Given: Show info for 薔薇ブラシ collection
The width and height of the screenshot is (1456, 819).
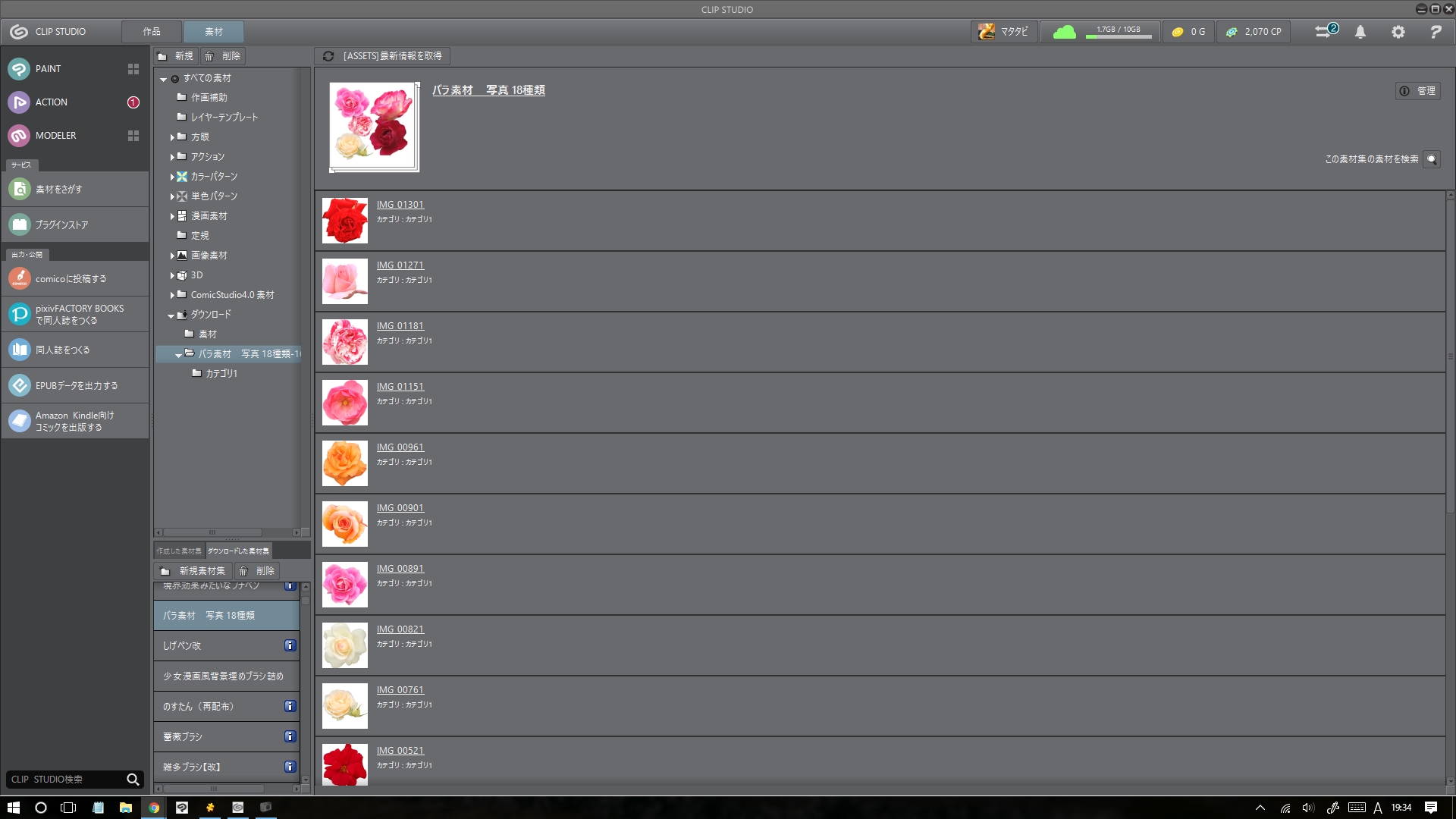Looking at the screenshot, I should pyautogui.click(x=290, y=736).
